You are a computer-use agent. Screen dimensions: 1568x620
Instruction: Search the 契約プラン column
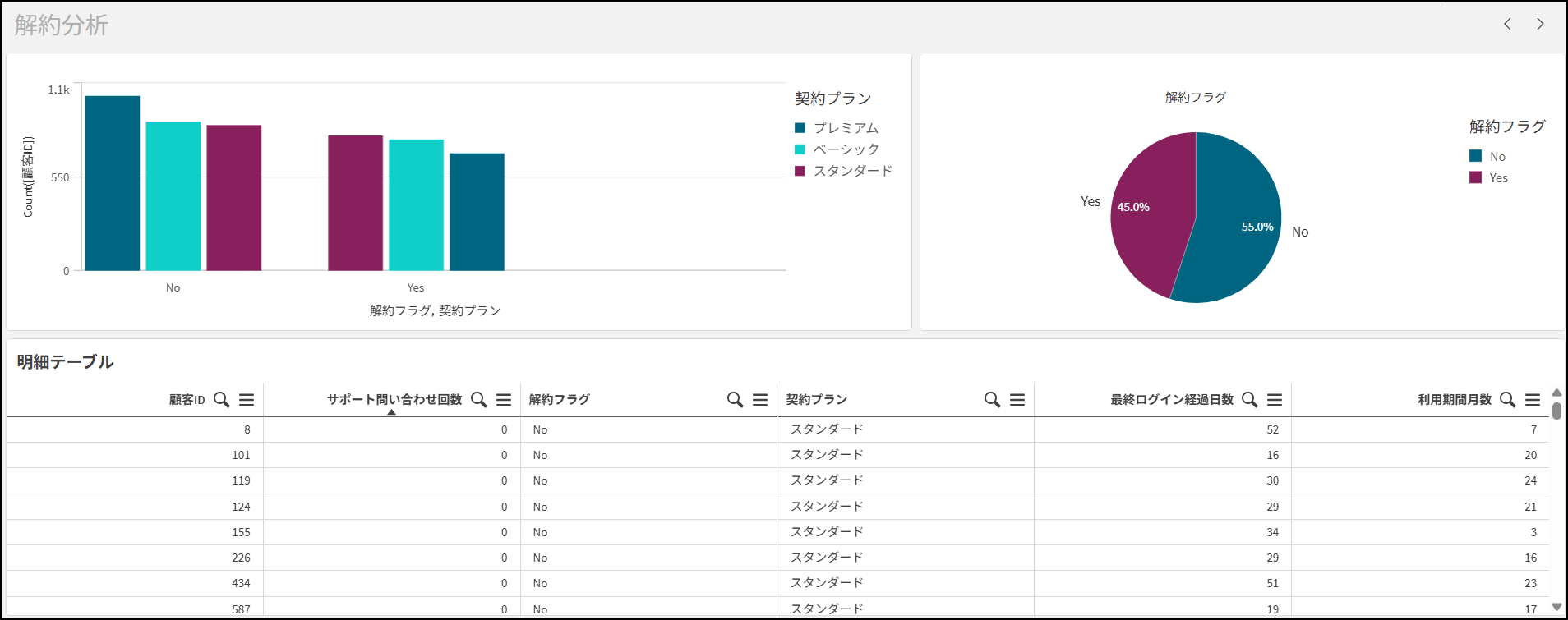(x=992, y=400)
